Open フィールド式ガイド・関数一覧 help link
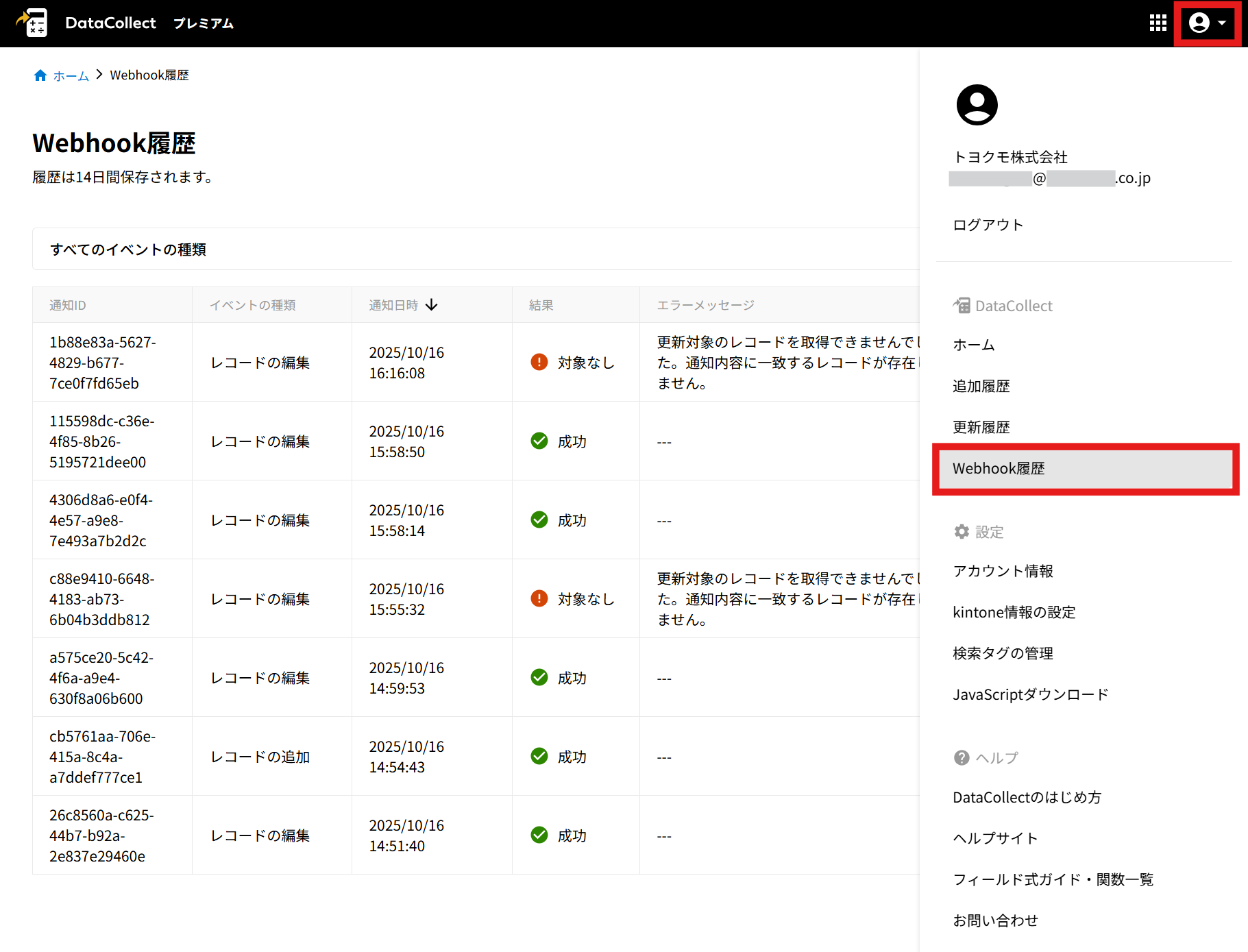The height and width of the screenshot is (952, 1248). pyautogui.click(x=1053, y=880)
